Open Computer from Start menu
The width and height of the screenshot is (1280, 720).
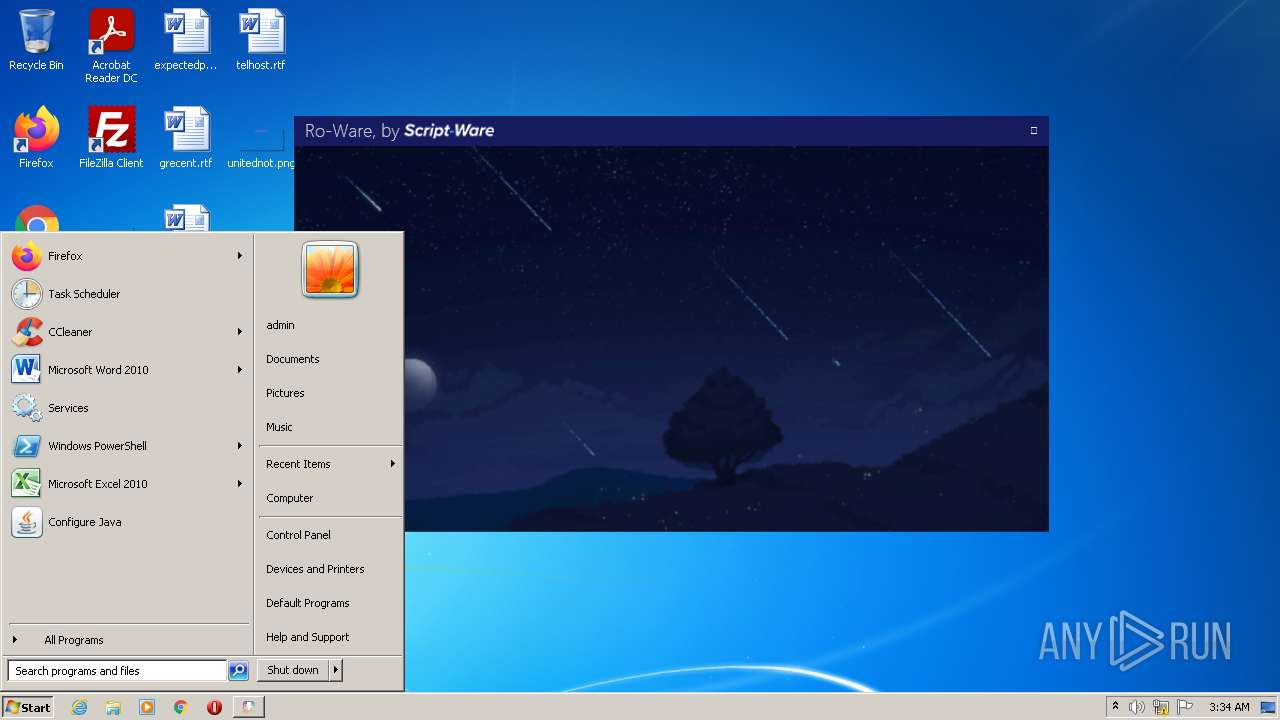(330, 498)
